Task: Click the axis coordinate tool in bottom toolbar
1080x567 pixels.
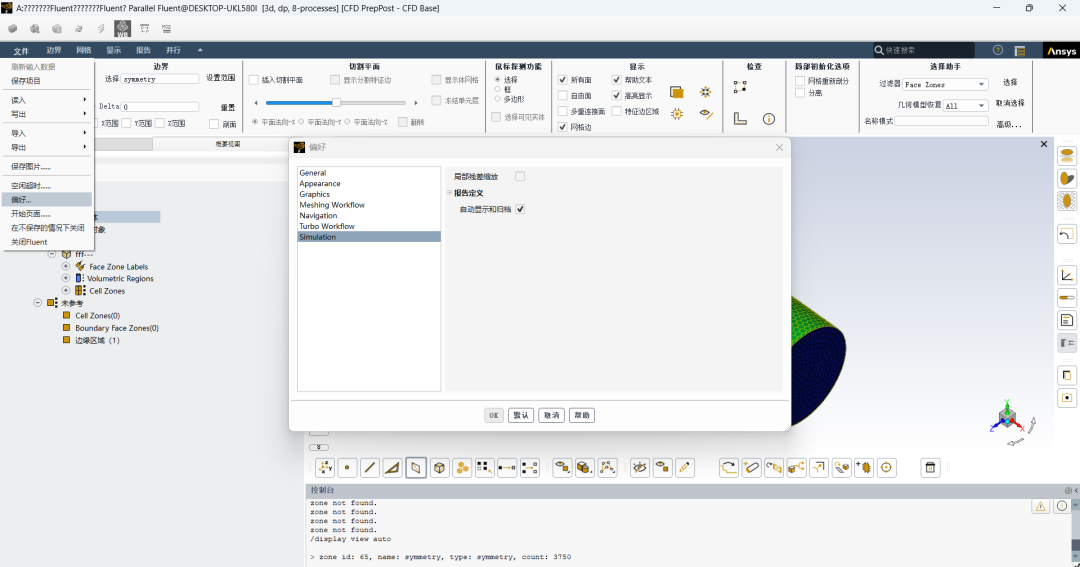Action: (325, 468)
